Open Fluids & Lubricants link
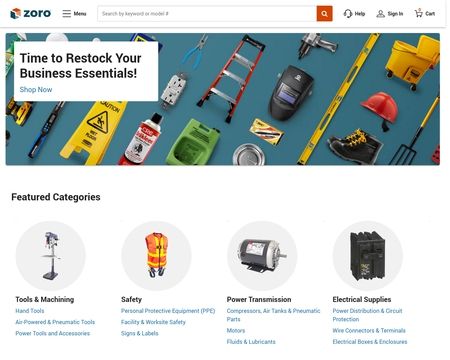 (x=251, y=342)
